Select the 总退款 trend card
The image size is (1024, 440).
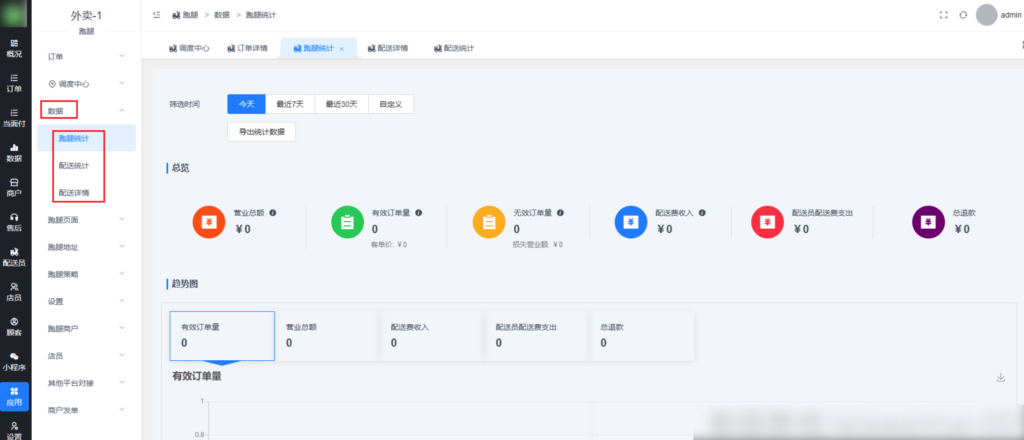point(642,336)
